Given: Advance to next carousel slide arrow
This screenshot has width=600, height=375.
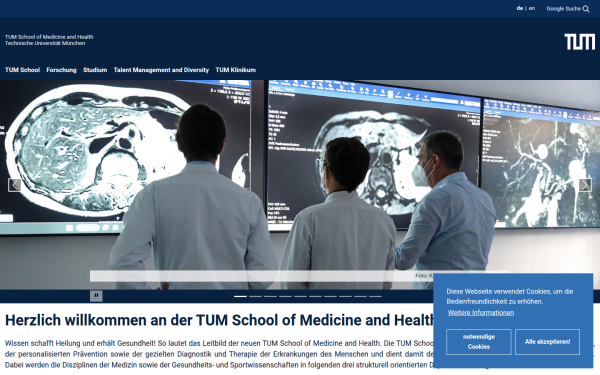Looking at the screenshot, I should pyautogui.click(x=585, y=185).
